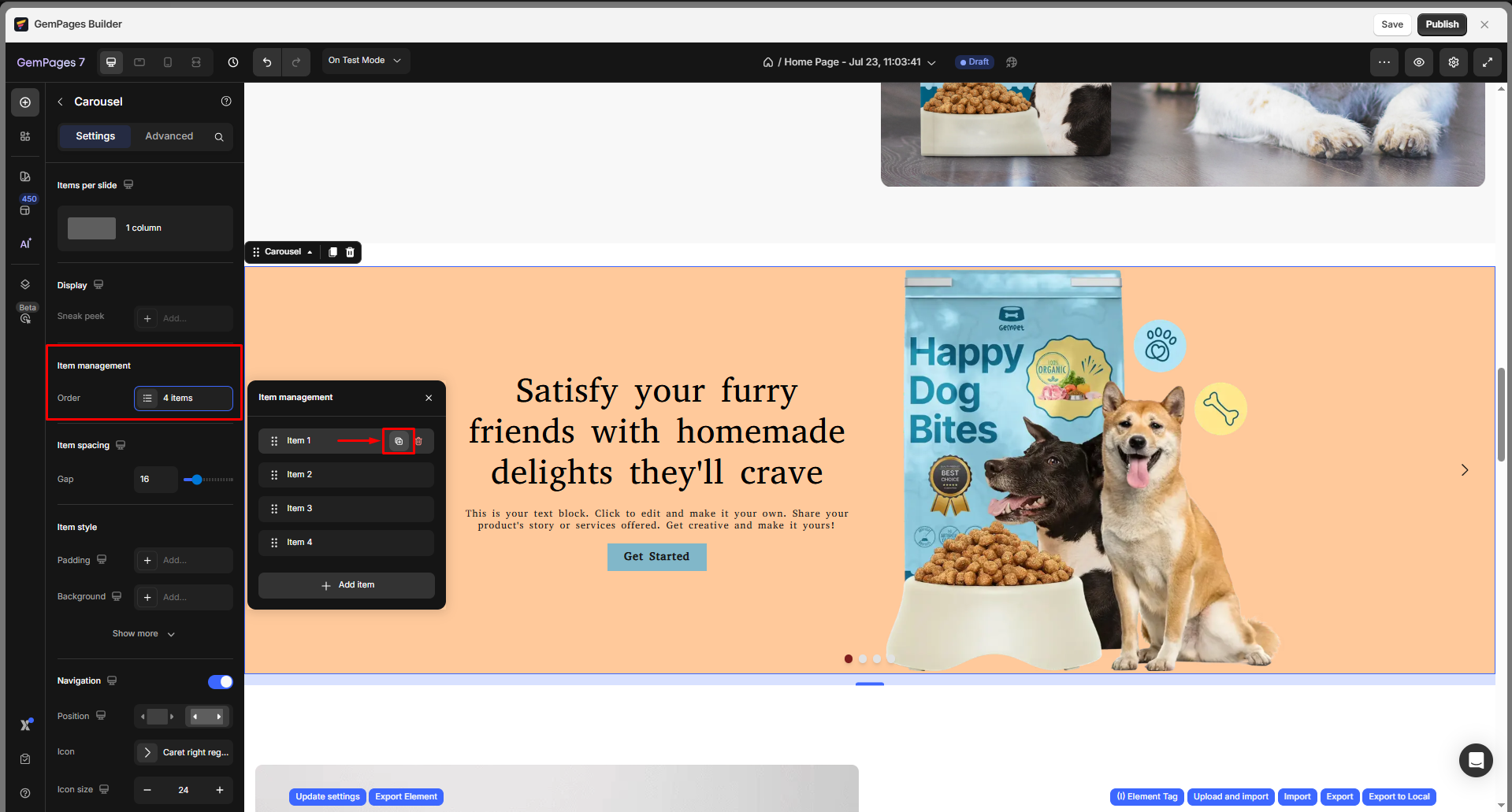Open the On Test Mode dropdown

point(366,61)
